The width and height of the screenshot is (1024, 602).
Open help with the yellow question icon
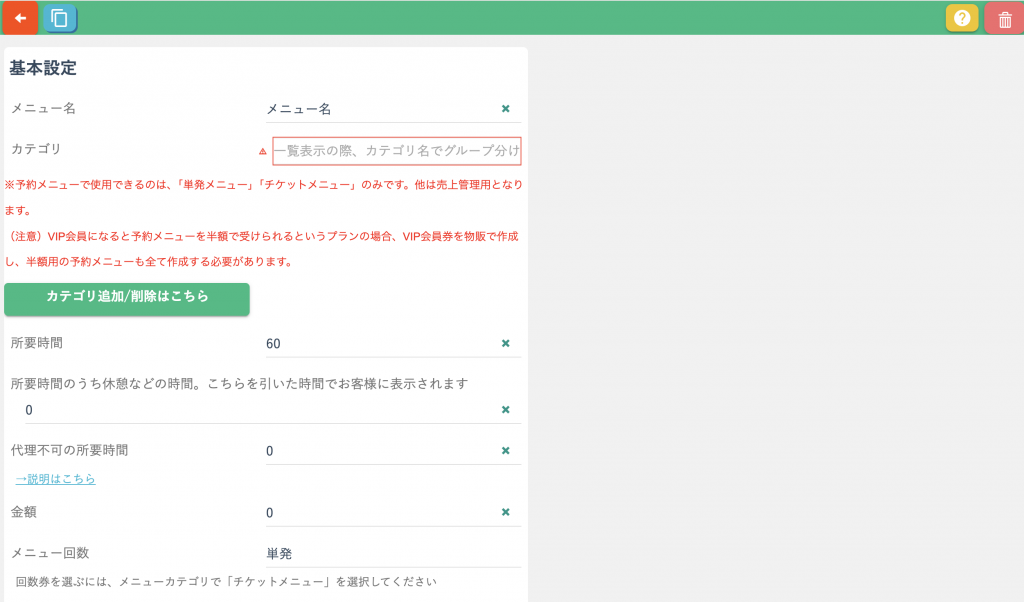[962, 18]
